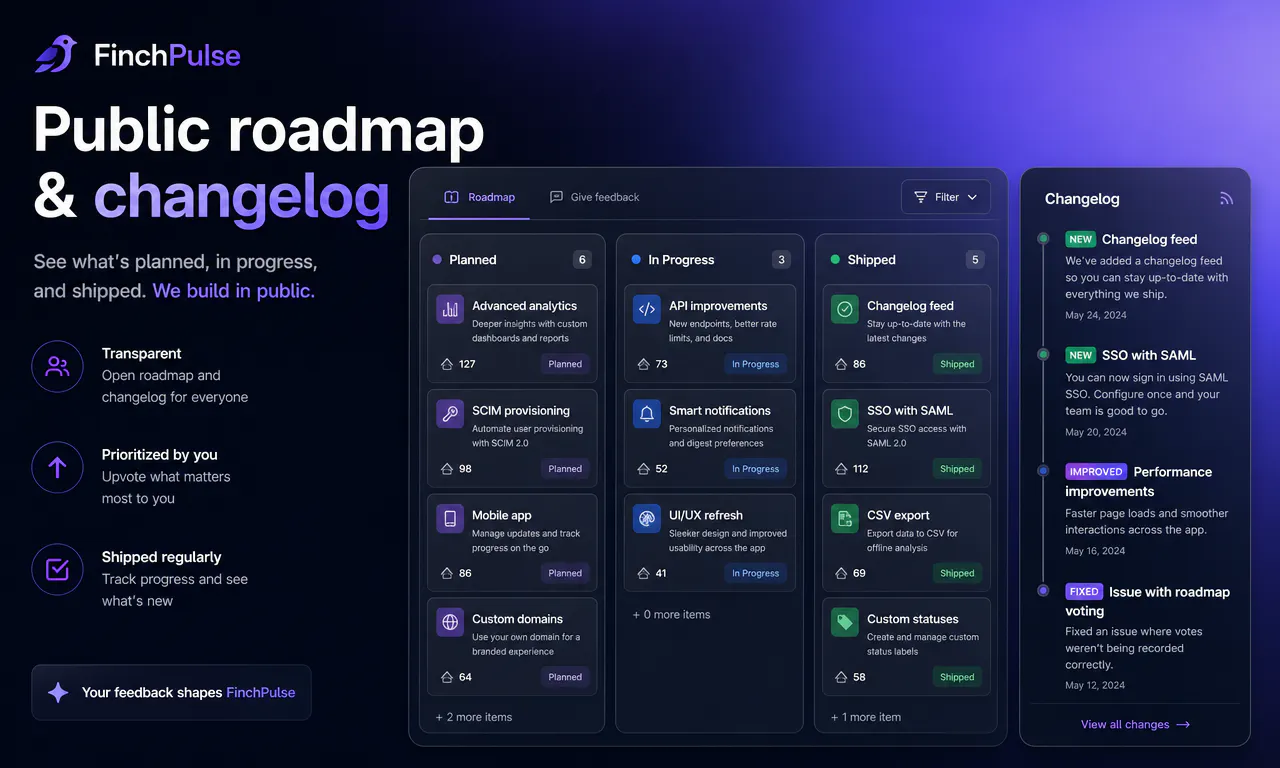Click the Shipped regularly checkbox icon
This screenshot has height=768, width=1280.
click(x=57, y=569)
